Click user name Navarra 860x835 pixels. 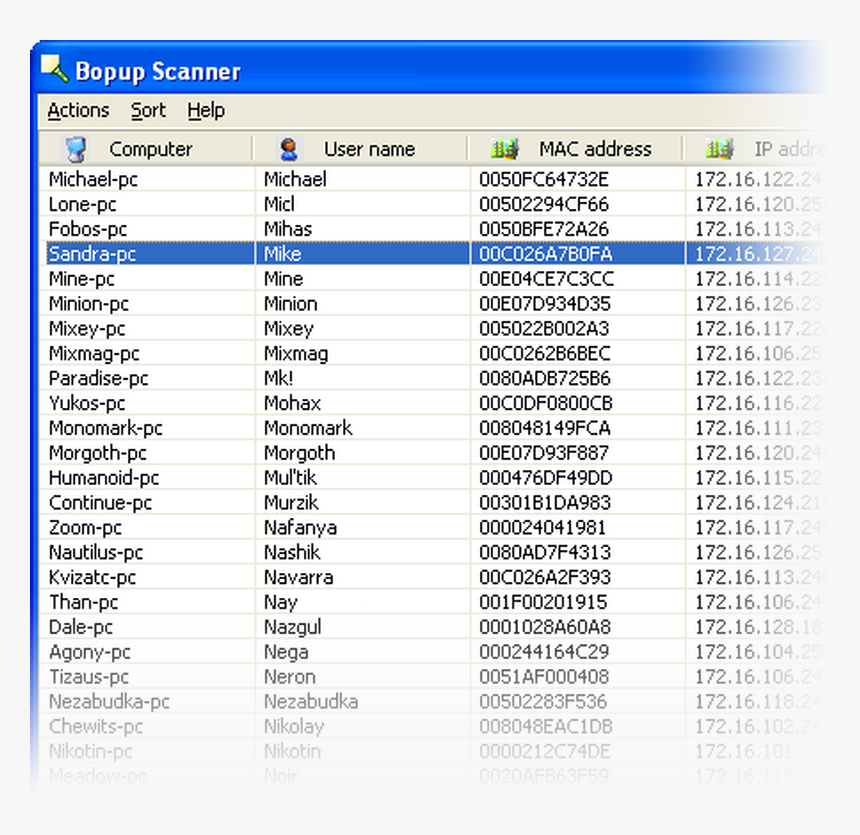pyautogui.click(x=298, y=578)
